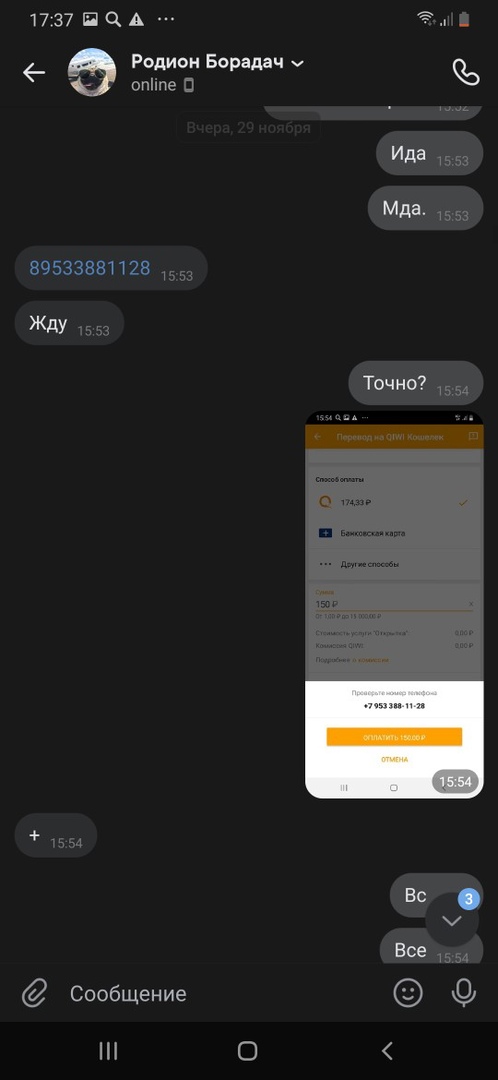Jump to latest messages with down chevron
The height and width of the screenshot is (1080, 498).
pyautogui.click(x=452, y=921)
